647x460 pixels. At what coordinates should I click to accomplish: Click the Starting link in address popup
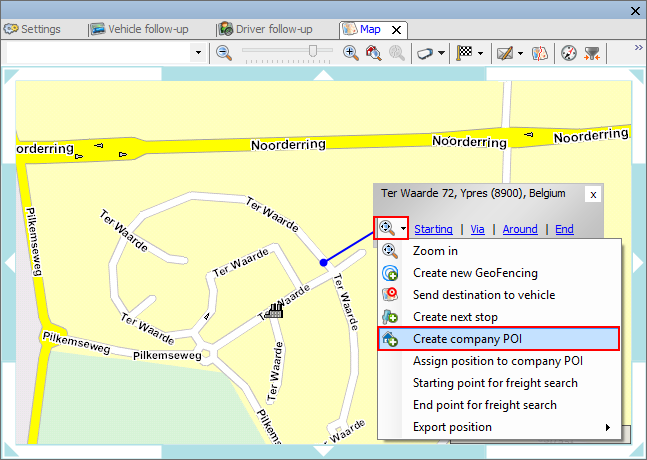433,229
